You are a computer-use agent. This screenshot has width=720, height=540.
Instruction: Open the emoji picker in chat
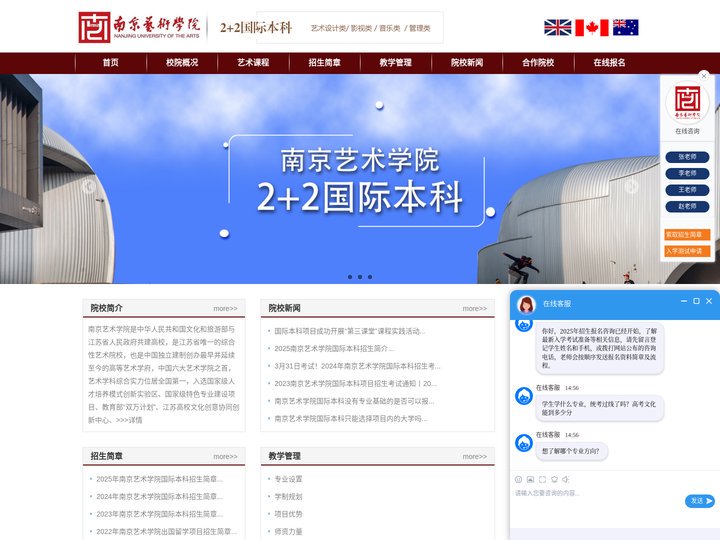coord(518,479)
